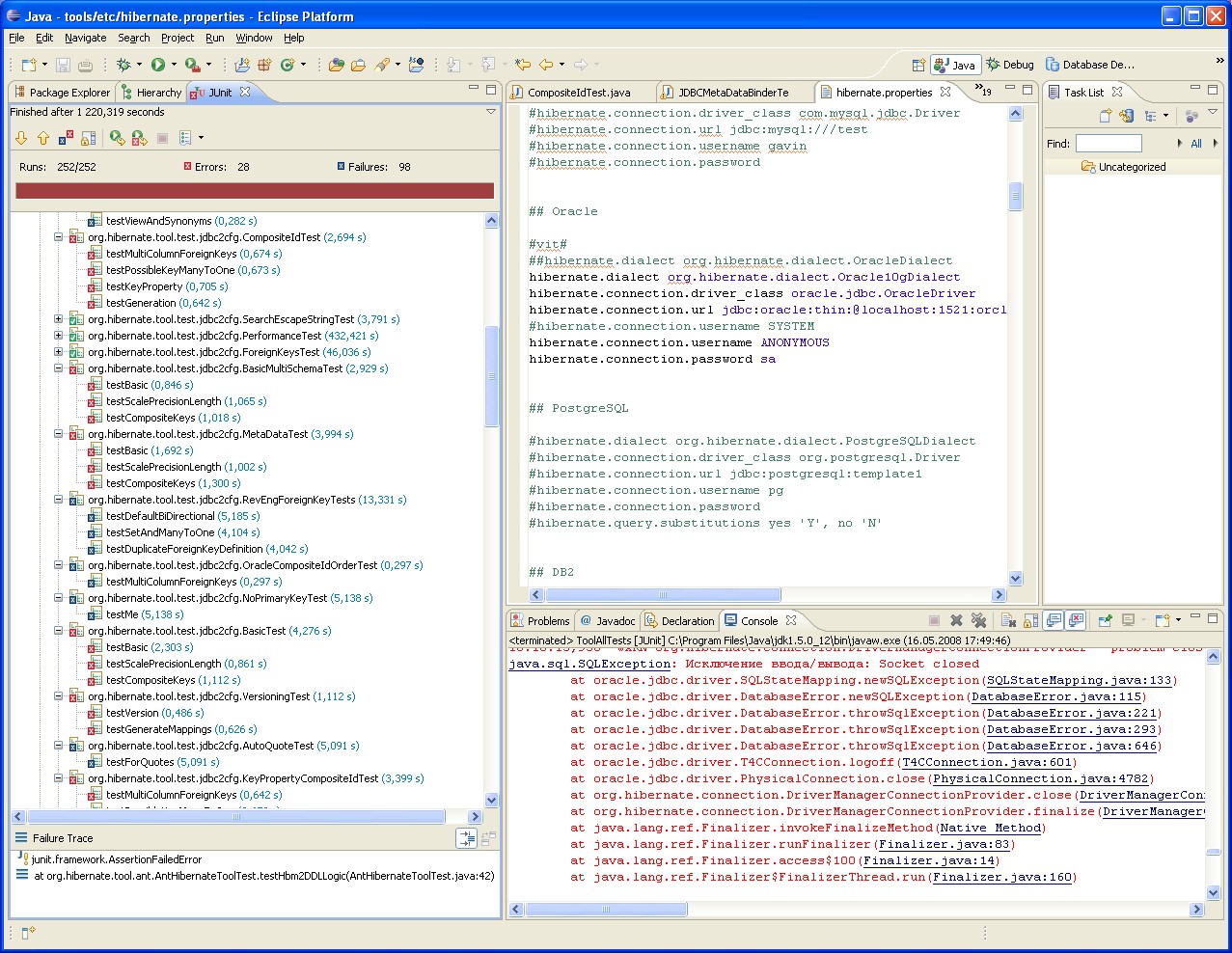The height and width of the screenshot is (953, 1232).
Task: Click the red JUnit progress bar
Action: pos(255,191)
